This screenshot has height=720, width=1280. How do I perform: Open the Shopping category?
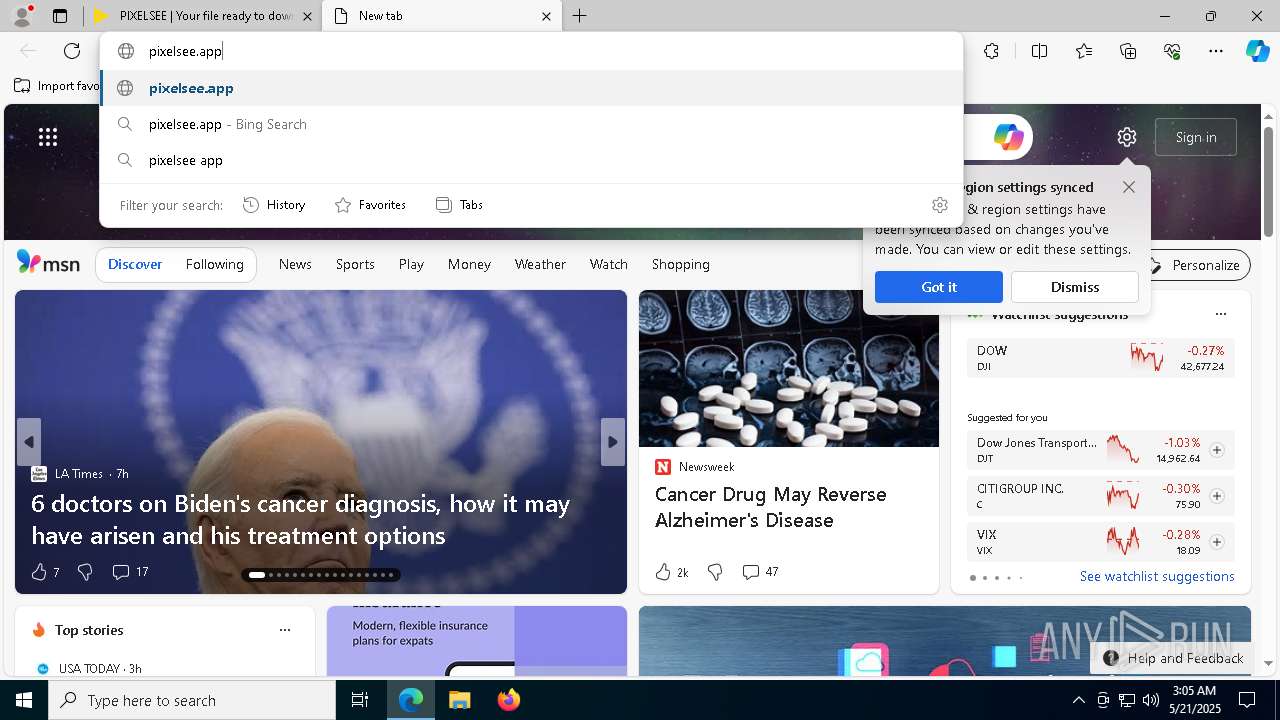click(x=681, y=264)
